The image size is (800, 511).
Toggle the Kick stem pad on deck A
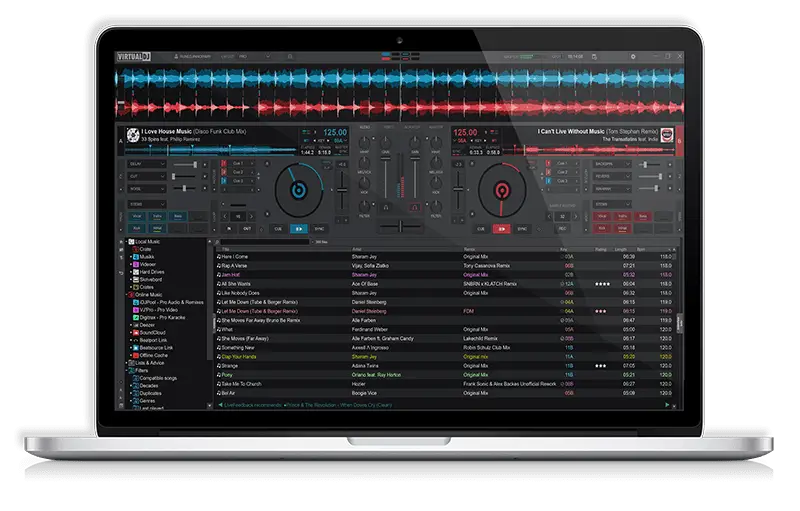point(137,228)
